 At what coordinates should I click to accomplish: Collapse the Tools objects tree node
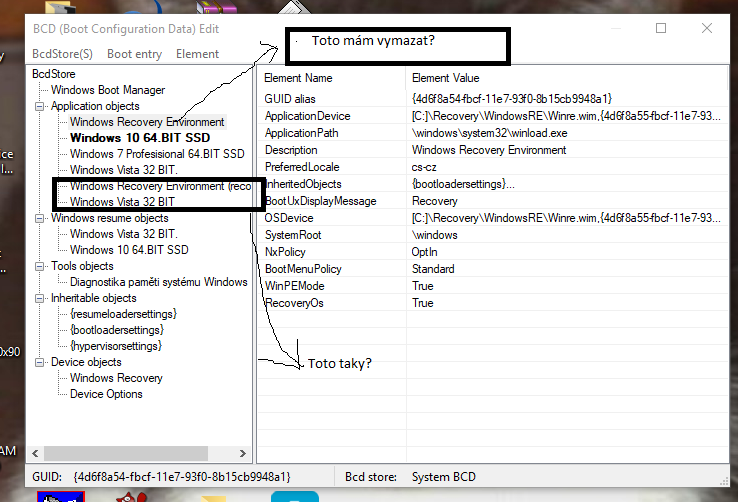click(x=40, y=266)
